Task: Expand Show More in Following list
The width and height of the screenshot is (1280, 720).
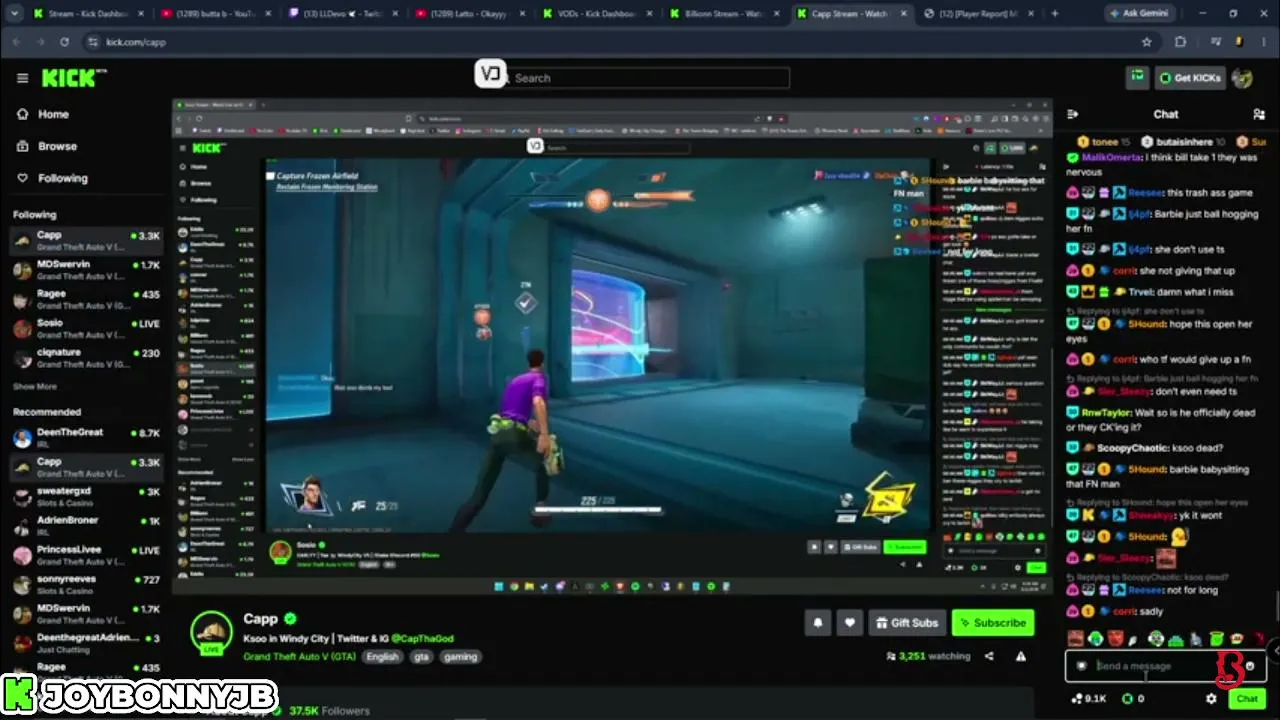Action: (35, 387)
